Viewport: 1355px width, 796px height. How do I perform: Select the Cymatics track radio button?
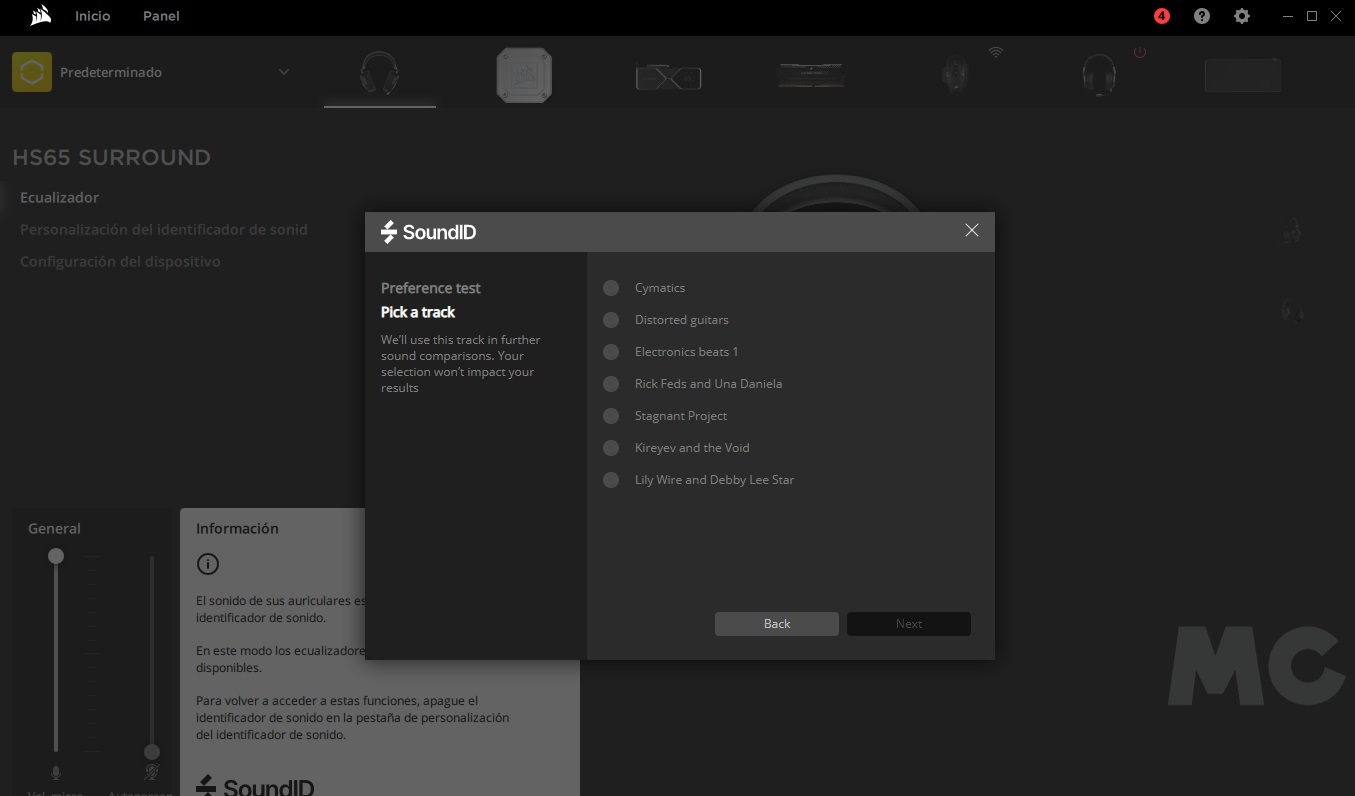tap(611, 288)
